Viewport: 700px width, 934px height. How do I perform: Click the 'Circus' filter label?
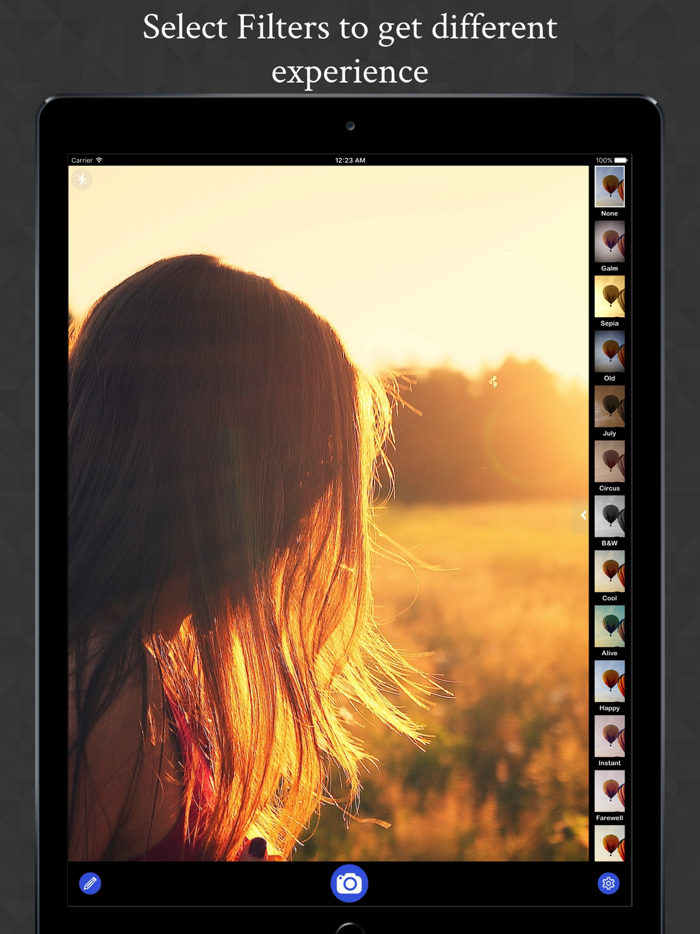click(609, 488)
